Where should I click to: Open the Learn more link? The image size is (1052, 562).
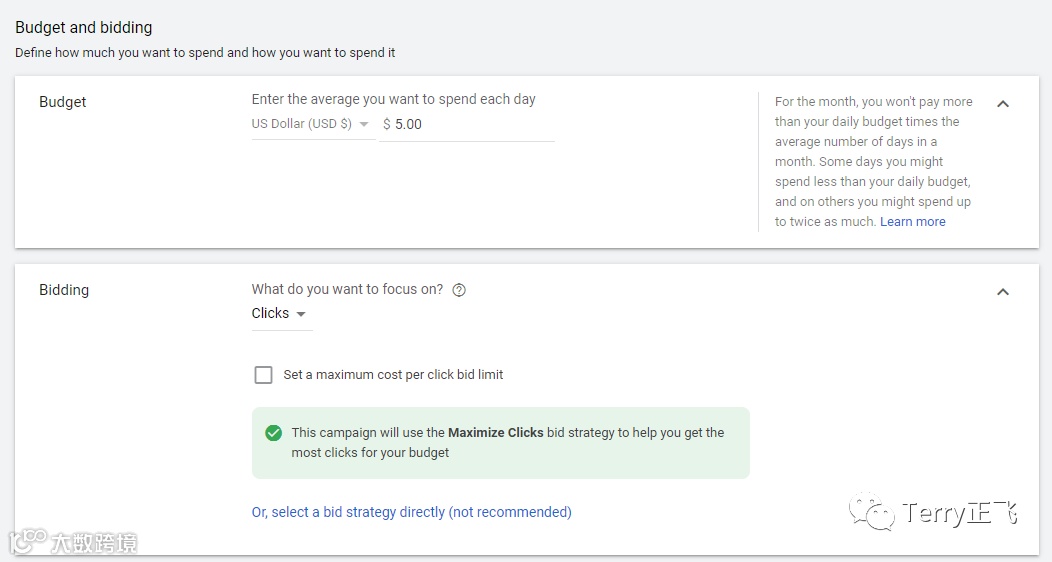pyautogui.click(x=912, y=222)
